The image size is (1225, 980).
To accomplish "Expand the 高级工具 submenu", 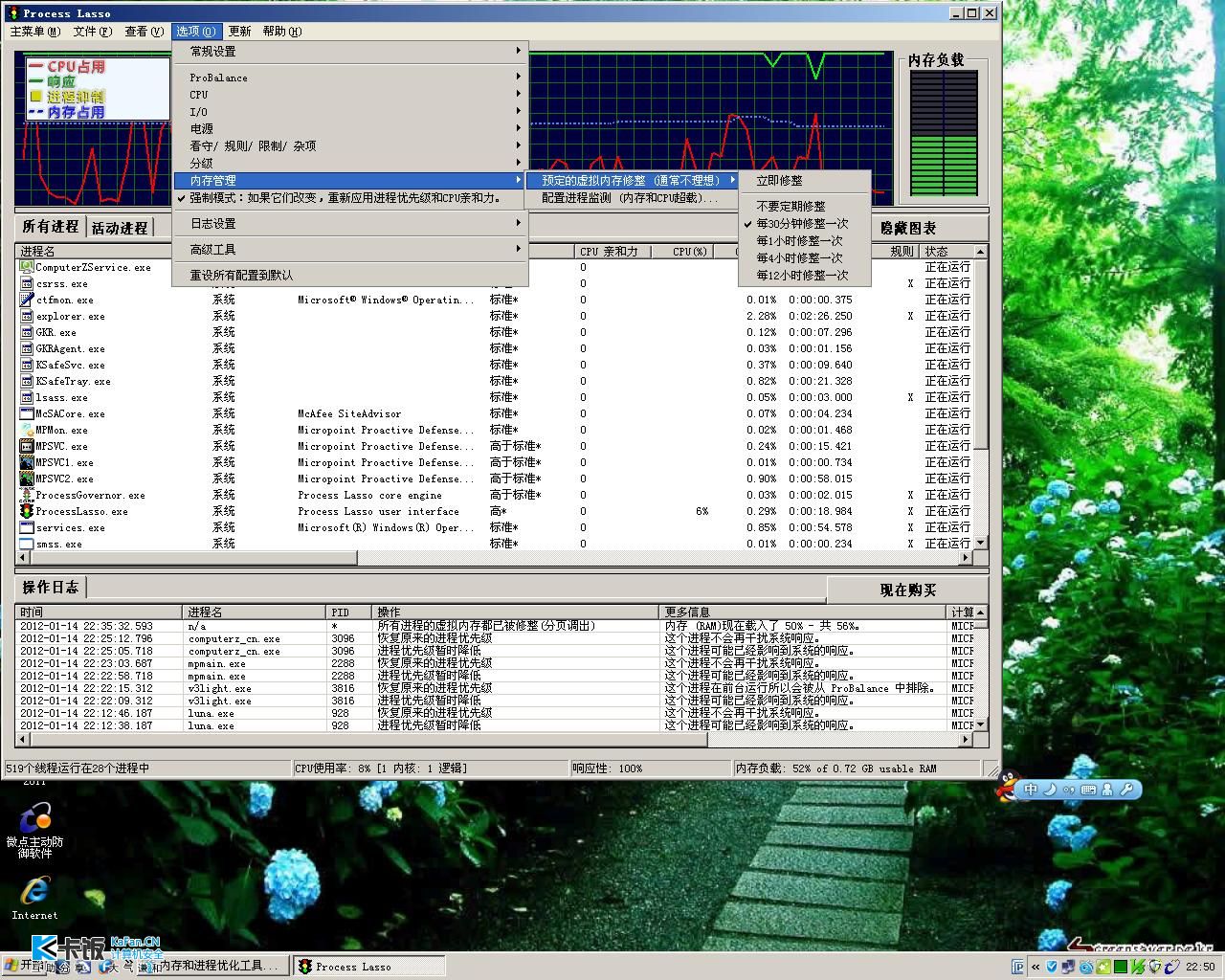I will (350, 249).
